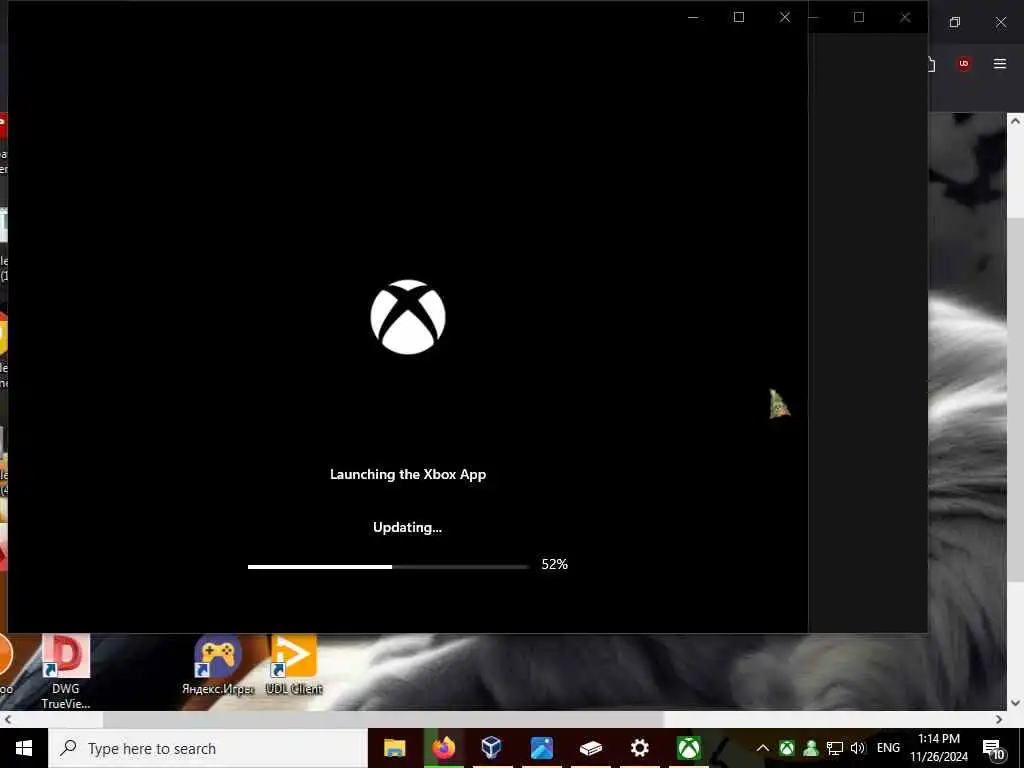Open the volume speaker tray icon
This screenshot has width=1024, height=768.
pos(857,748)
